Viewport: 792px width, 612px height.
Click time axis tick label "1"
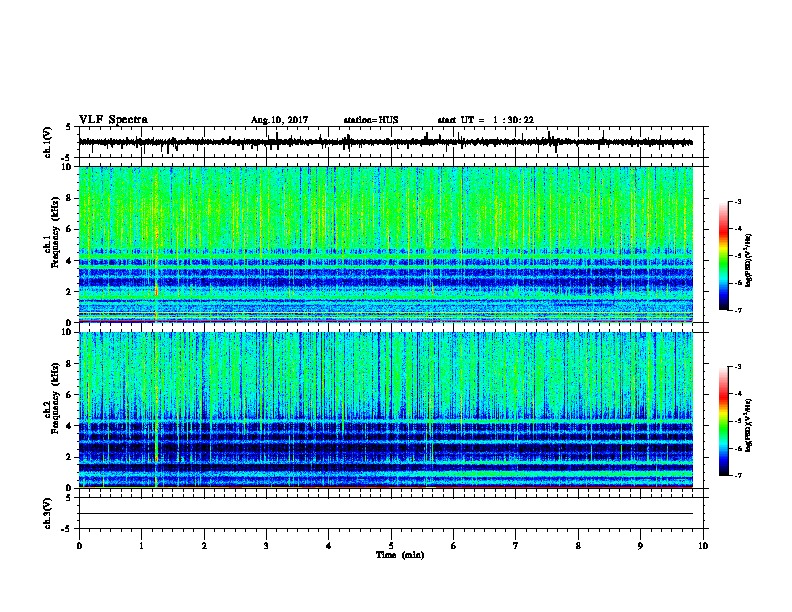pos(141,546)
